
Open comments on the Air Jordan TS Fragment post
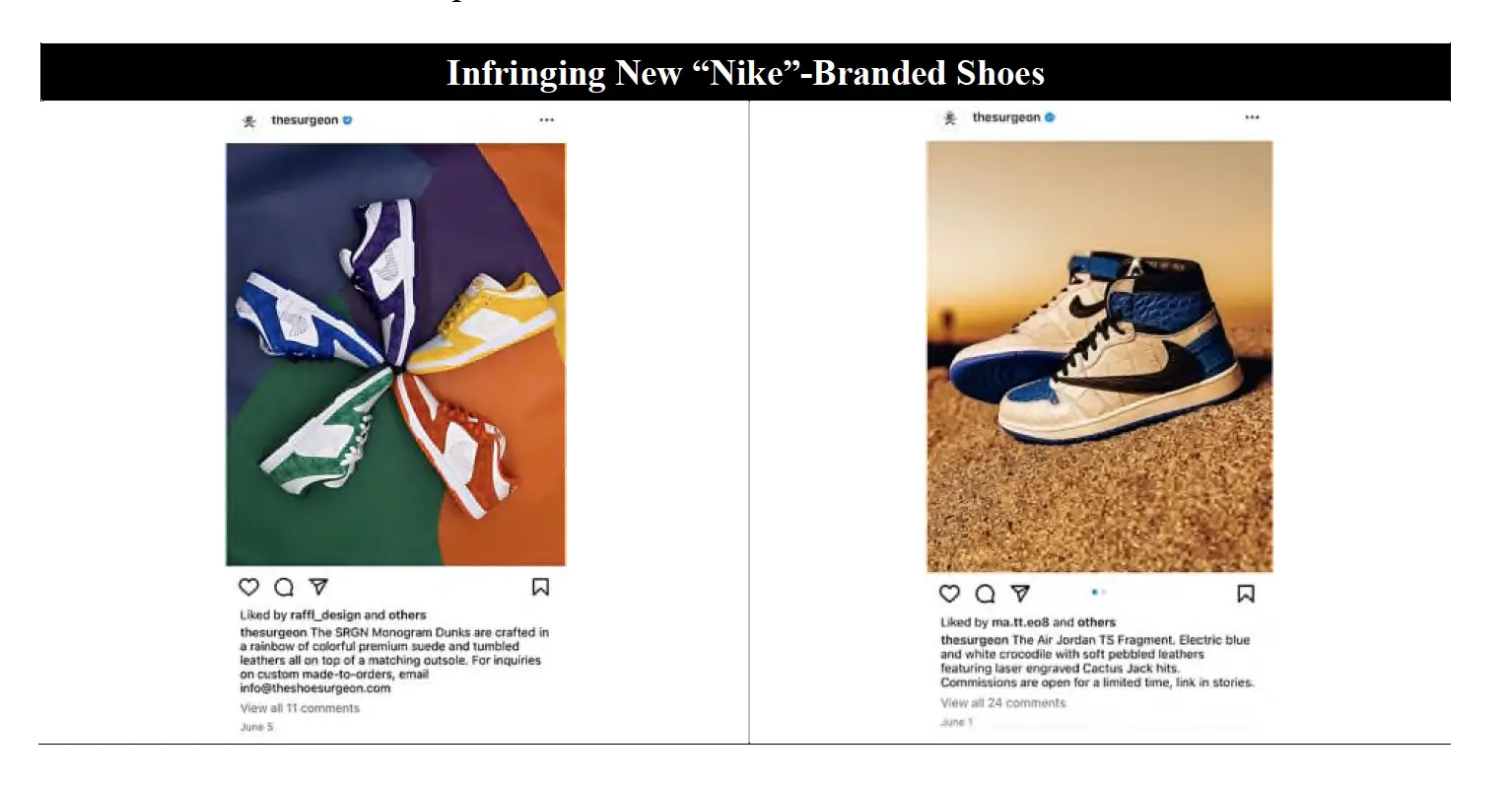(x=985, y=594)
